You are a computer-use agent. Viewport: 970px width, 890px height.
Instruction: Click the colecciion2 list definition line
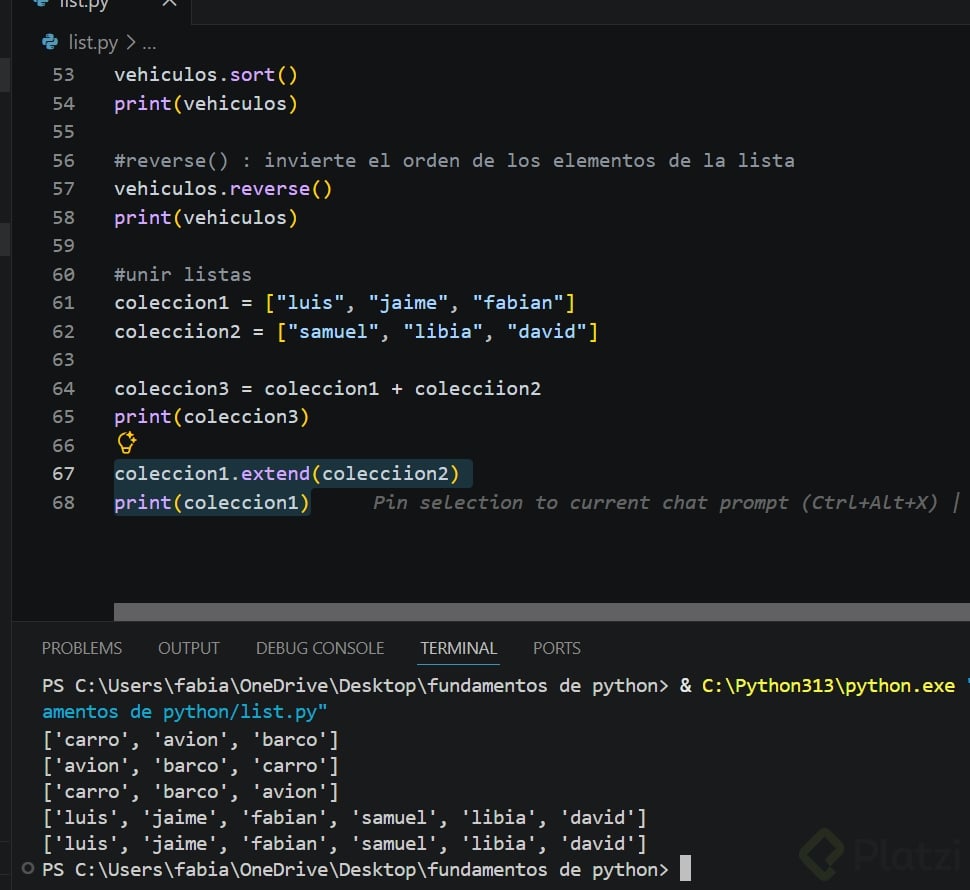pos(356,332)
